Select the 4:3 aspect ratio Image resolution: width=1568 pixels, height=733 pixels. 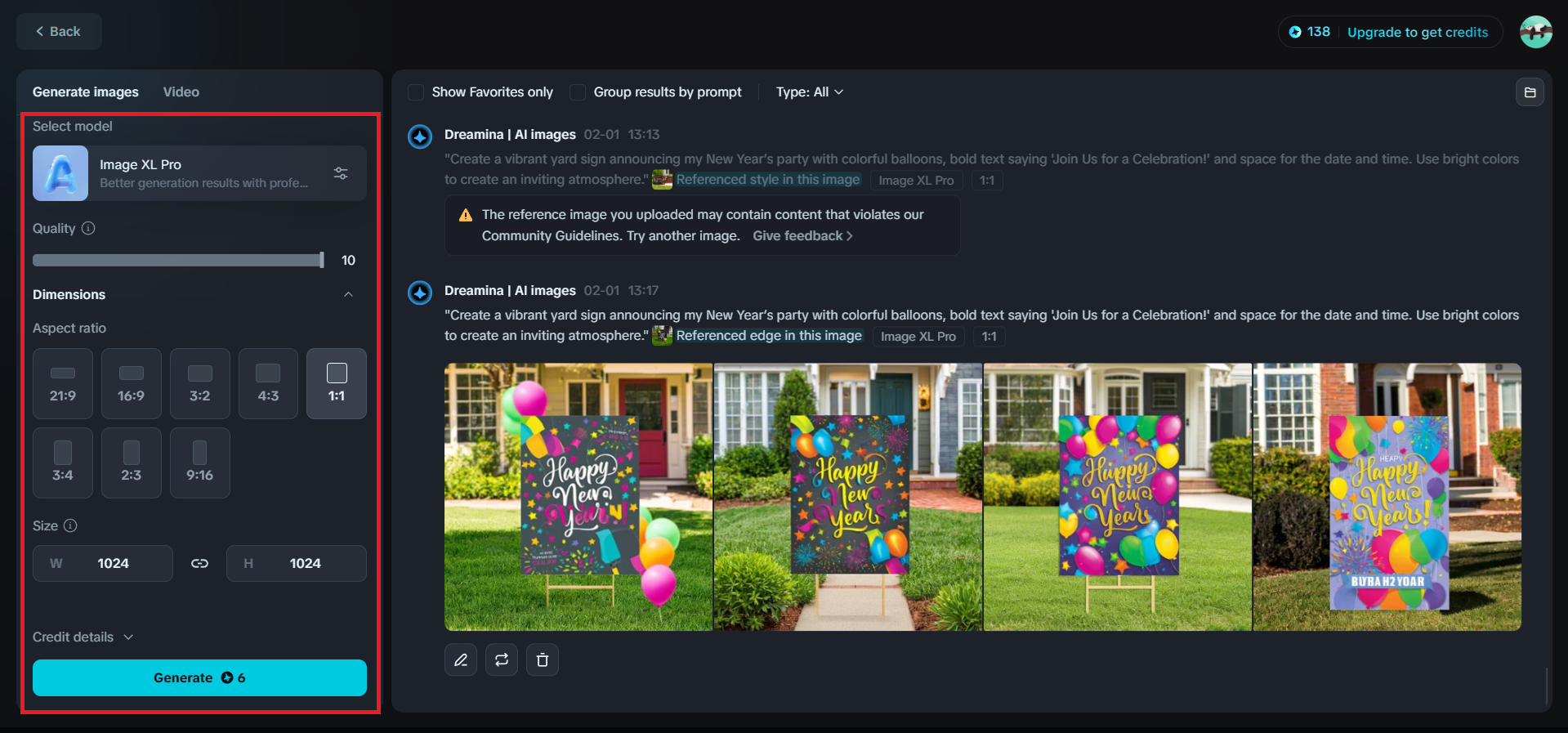tap(268, 383)
